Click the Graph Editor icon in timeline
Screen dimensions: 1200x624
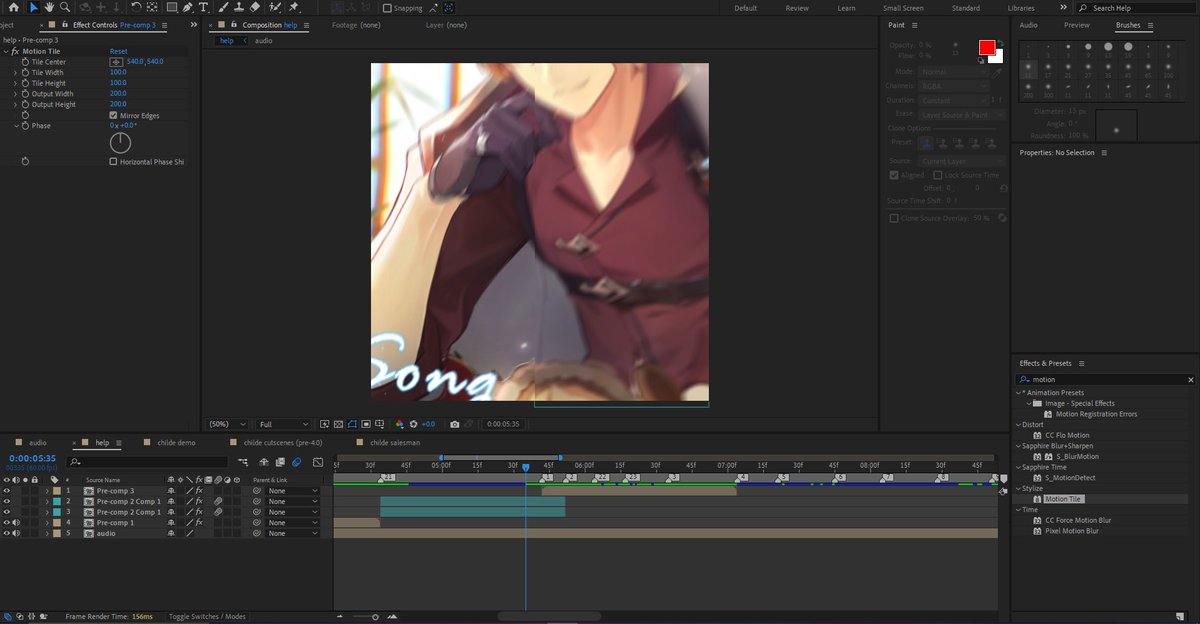click(318, 462)
